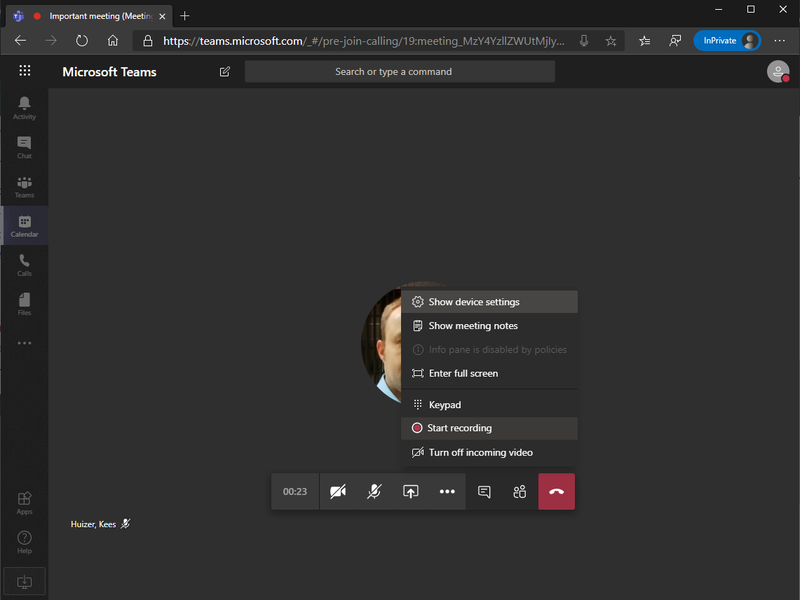
Task: Show the meeting conversation chat
Action: point(484,491)
